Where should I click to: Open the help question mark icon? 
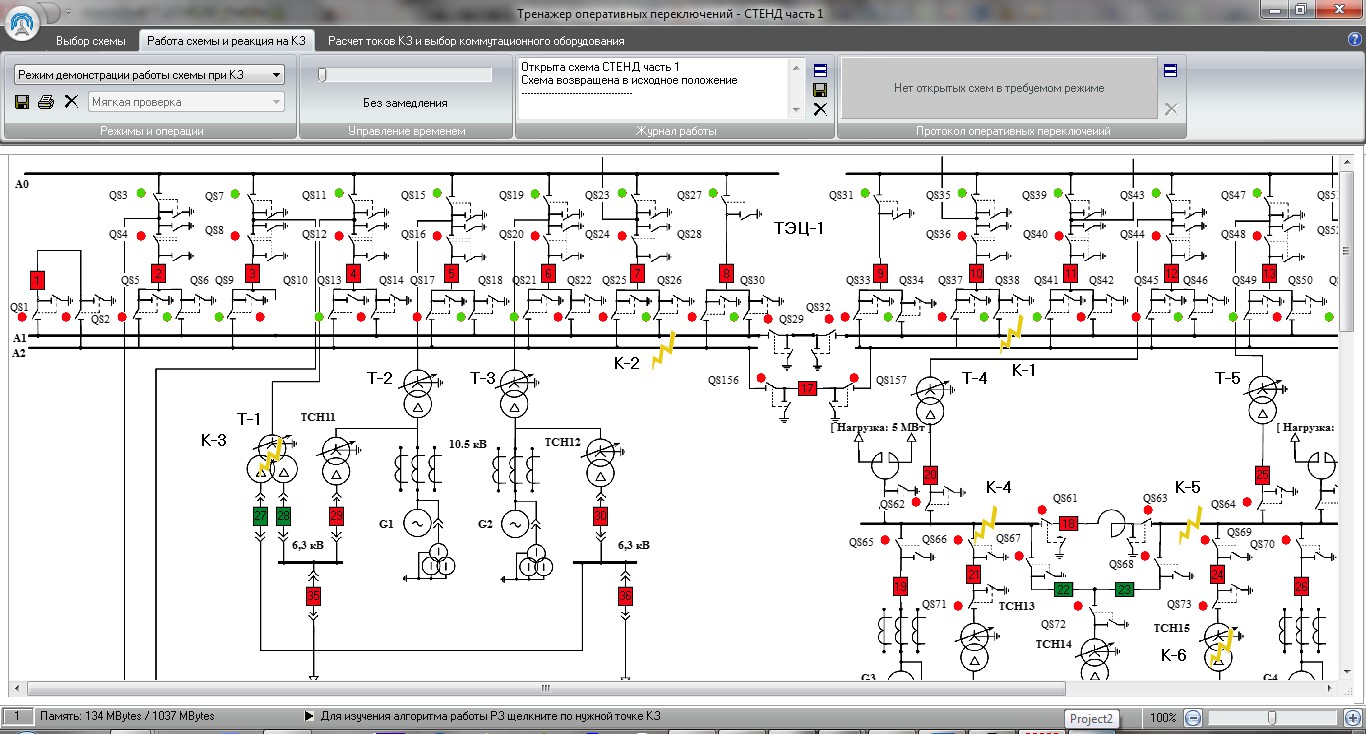pyautogui.click(x=1354, y=39)
